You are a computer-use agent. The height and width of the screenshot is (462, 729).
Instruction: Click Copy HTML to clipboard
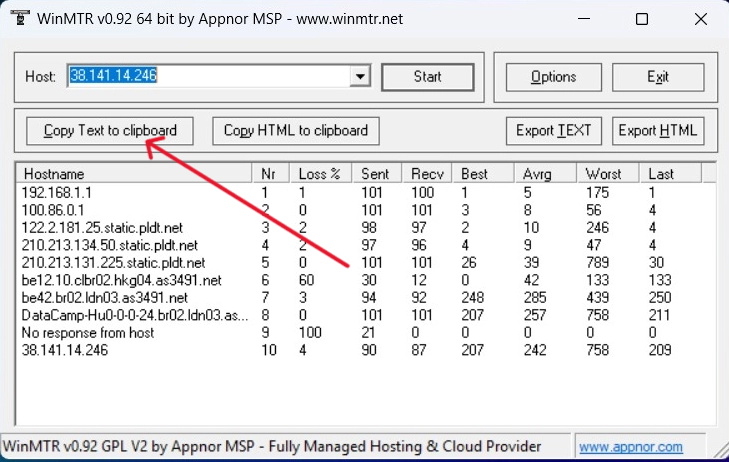point(295,130)
